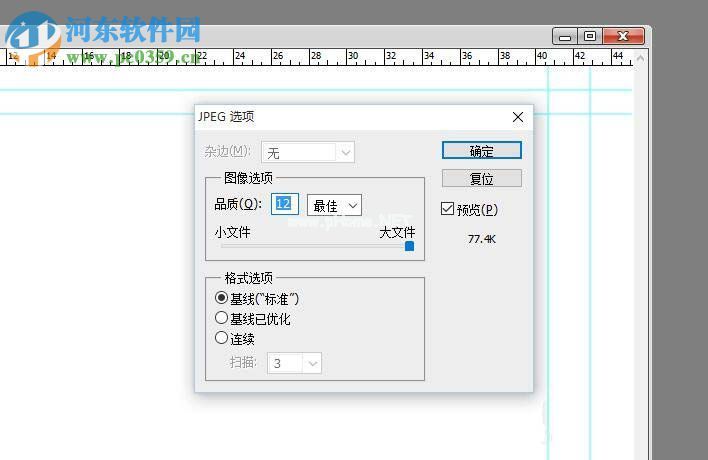Select the 基线("标准") radio option
This screenshot has width=708, height=460.
coord(221,298)
